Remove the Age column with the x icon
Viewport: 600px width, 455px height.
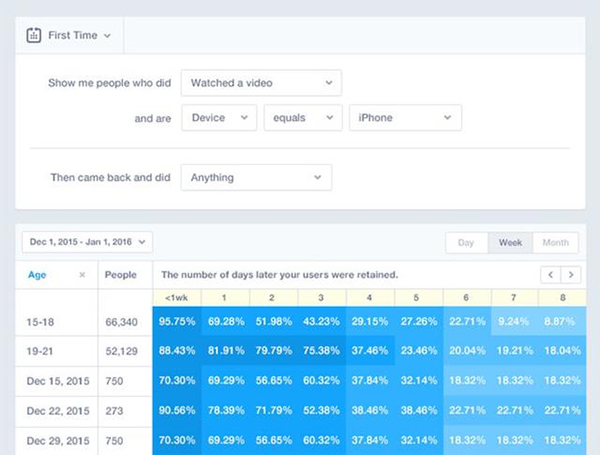[82, 274]
